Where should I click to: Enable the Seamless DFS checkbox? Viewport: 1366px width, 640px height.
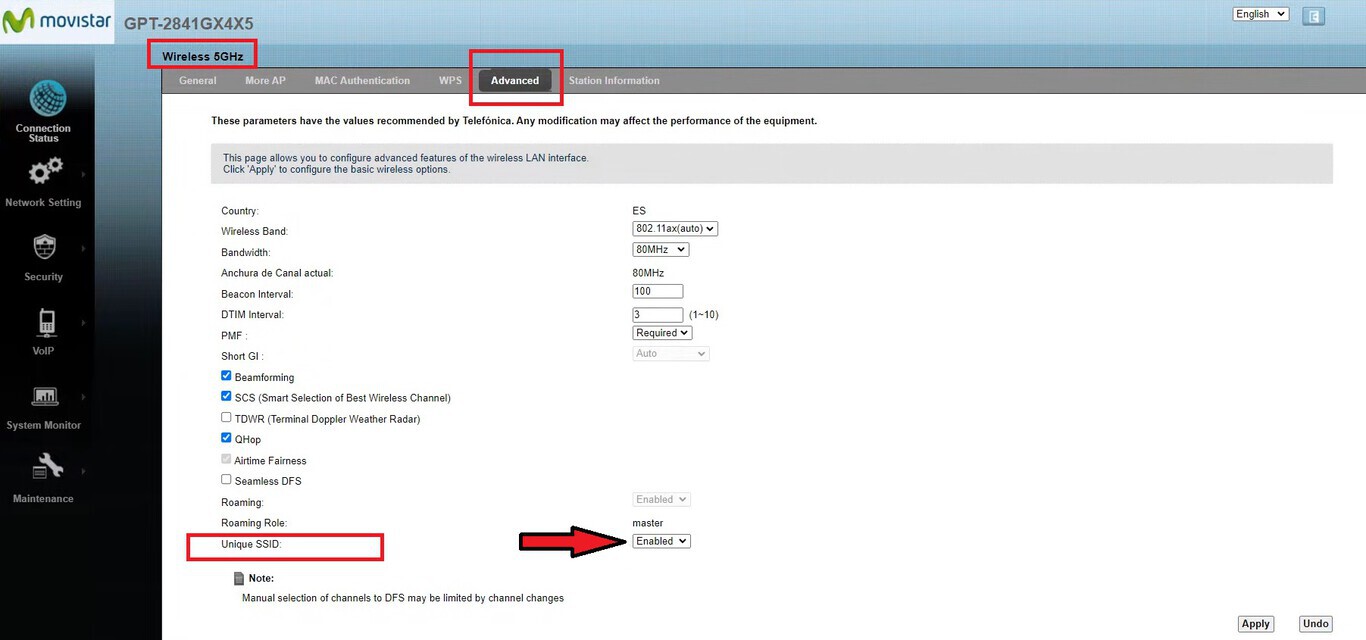[x=226, y=480]
